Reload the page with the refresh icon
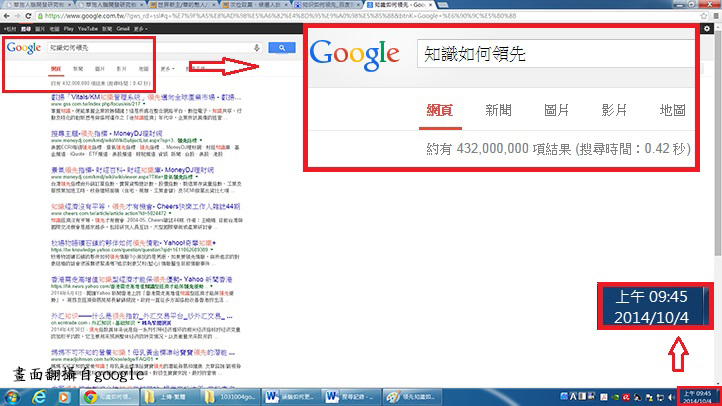This screenshot has height=406, width=722. click(x=28, y=16)
